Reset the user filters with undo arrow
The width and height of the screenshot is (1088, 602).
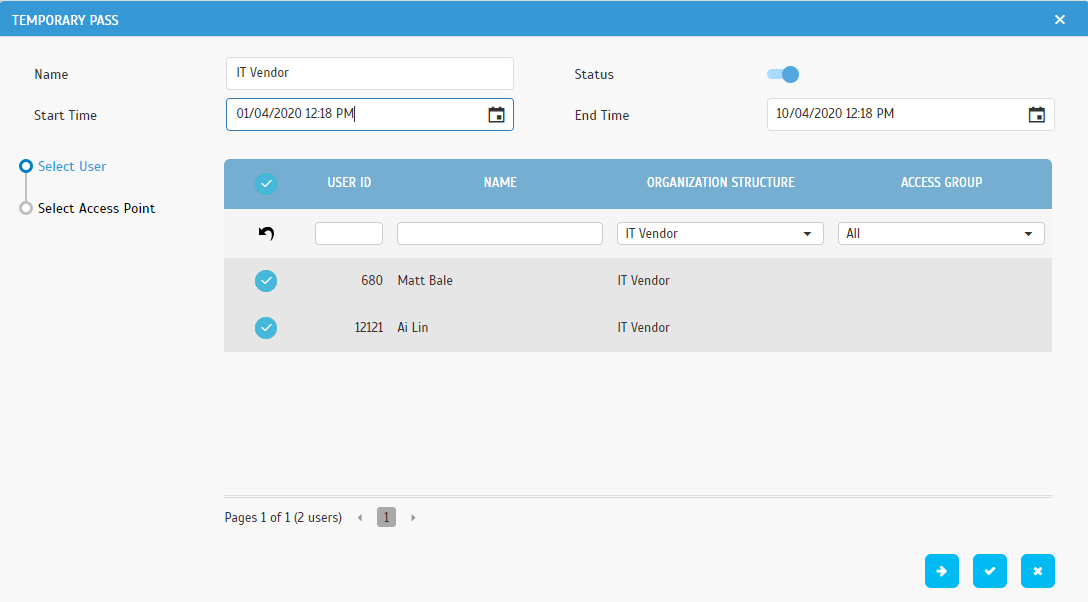tap(266, 234)
